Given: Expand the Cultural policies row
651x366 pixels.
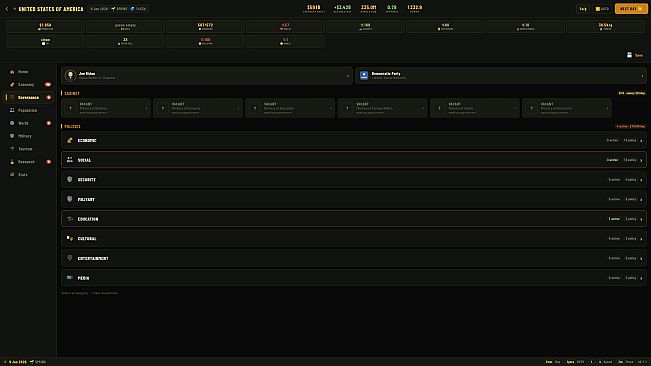Looking at the screenshot, I should coord(354,238).
